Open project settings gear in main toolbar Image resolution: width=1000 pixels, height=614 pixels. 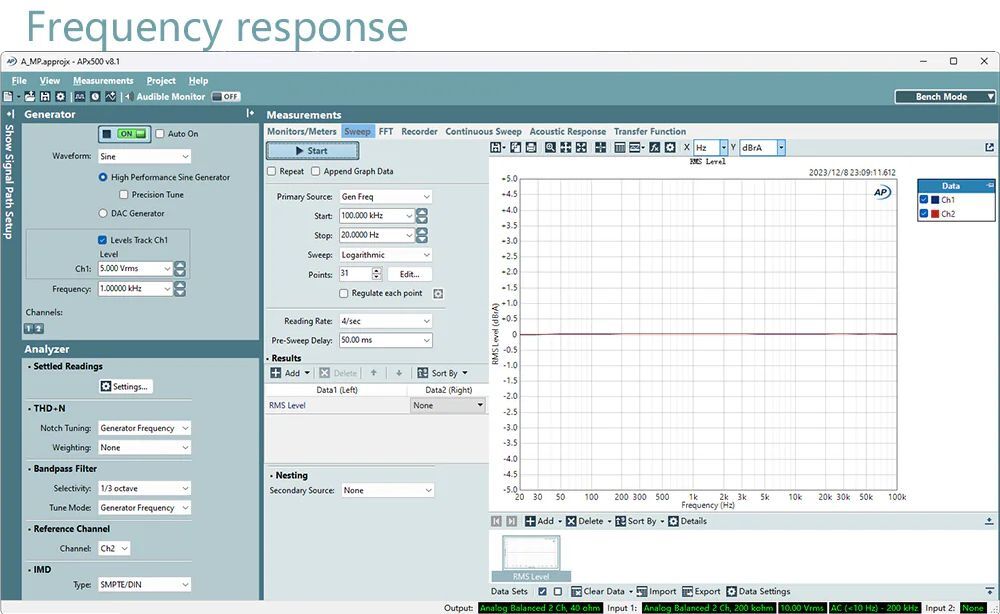click(x=60, y=96)
